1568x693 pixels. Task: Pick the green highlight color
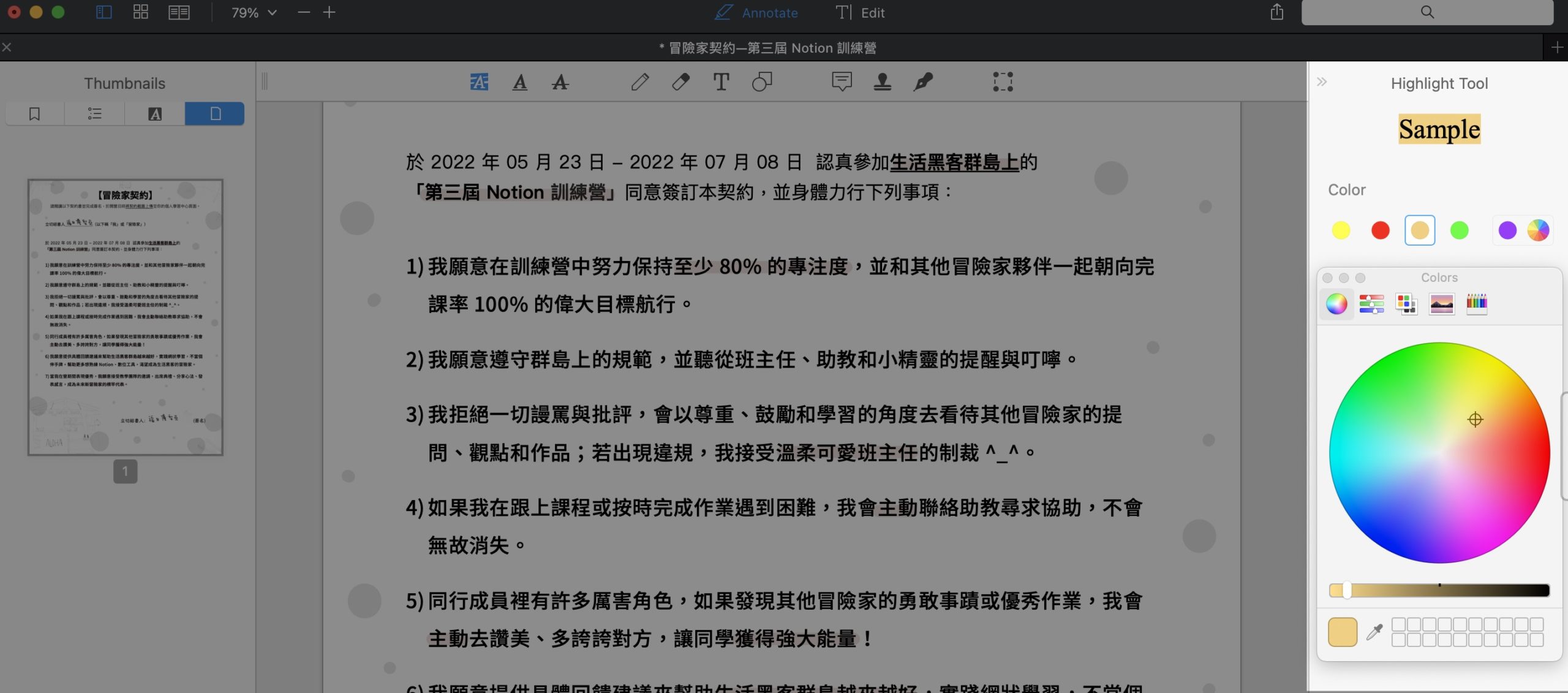click(x=1460, y=230)
